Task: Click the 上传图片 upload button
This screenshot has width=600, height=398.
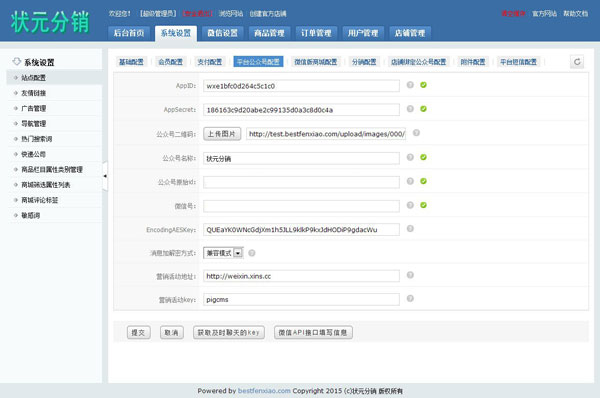Action: [222, 134]
